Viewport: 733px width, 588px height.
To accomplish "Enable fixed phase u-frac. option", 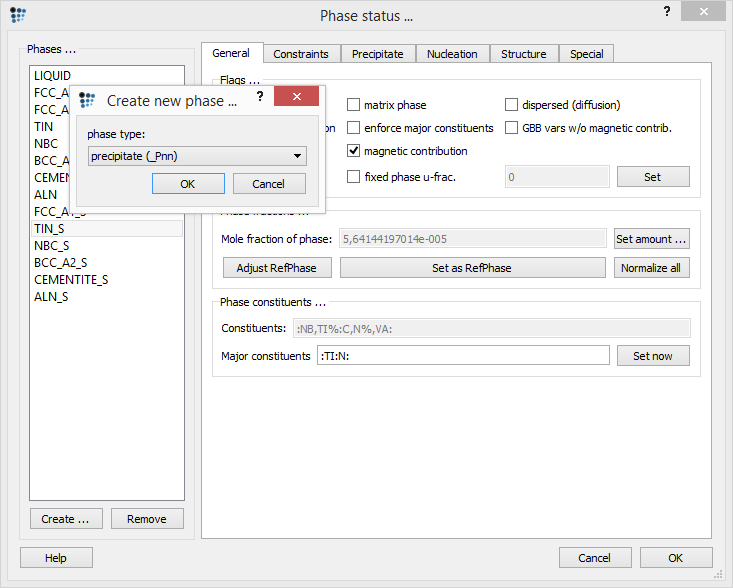I will [x=354, y=177].
